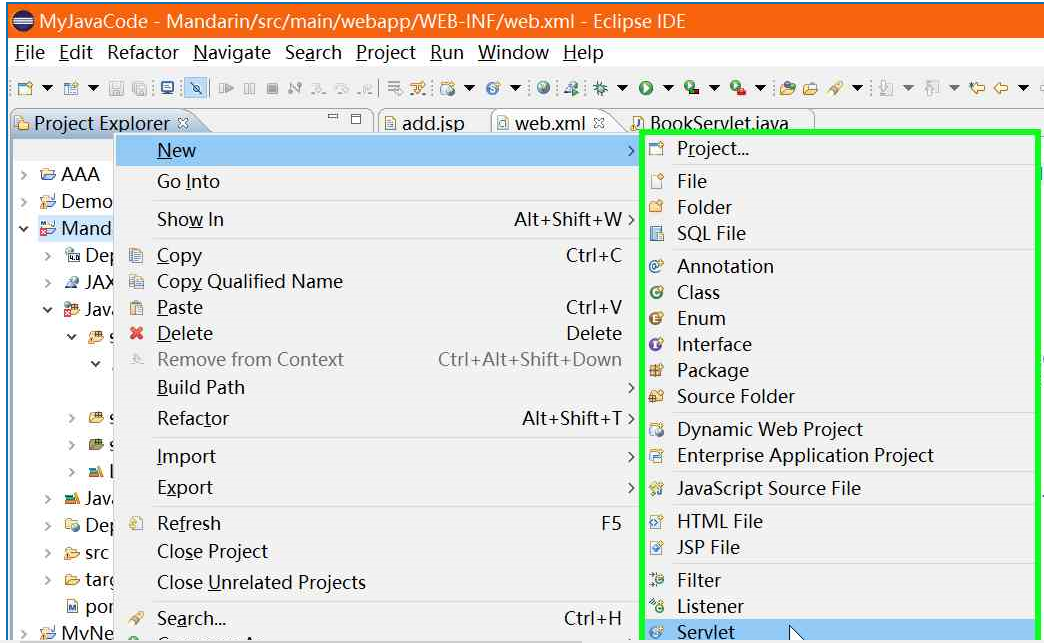Select Package in the New submenu

(840, 370)
